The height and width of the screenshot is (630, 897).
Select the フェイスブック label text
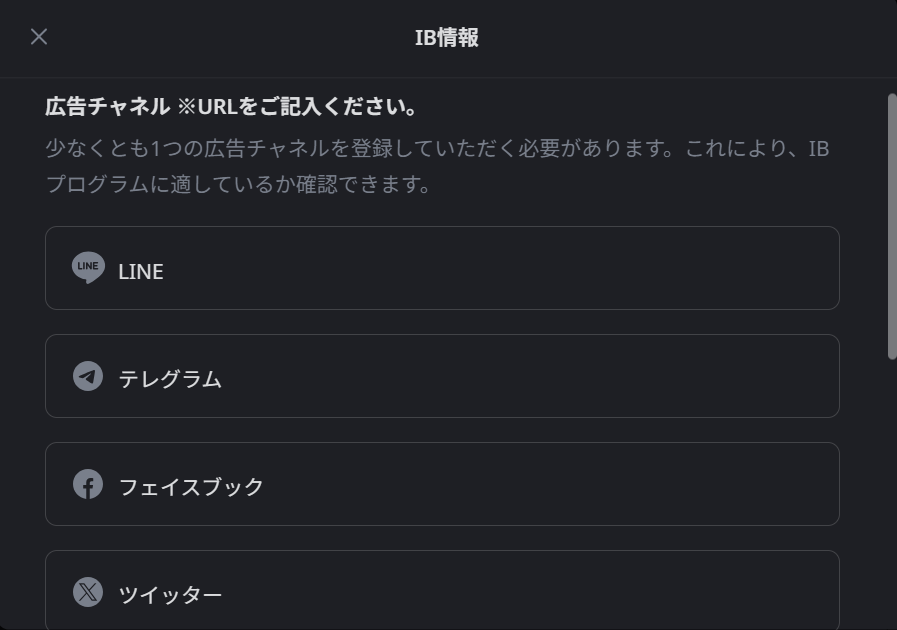(x=191, y=487)
